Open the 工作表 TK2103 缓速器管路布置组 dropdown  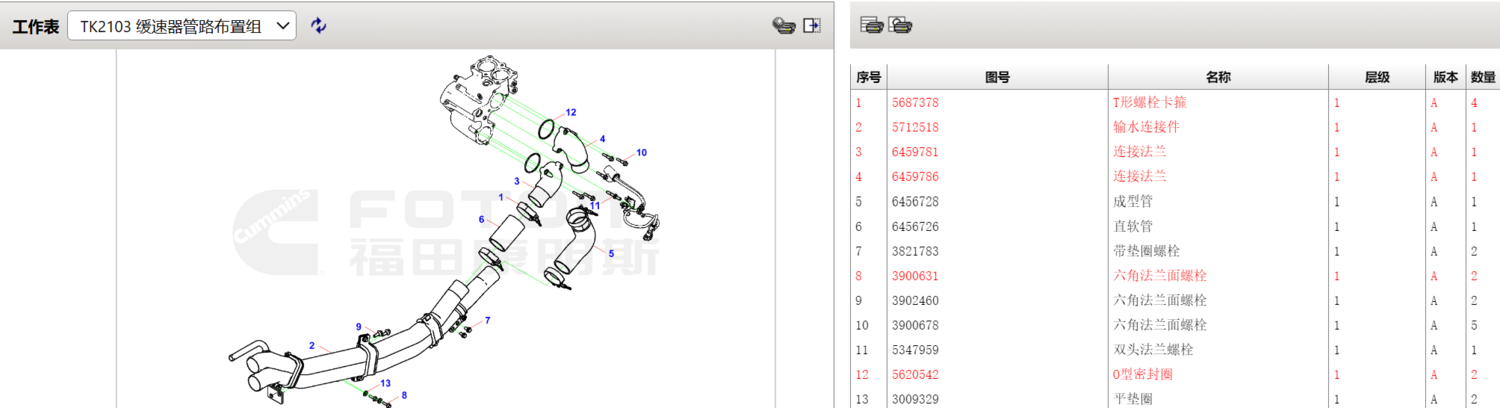pyautogui.click(x=182, y=27)
